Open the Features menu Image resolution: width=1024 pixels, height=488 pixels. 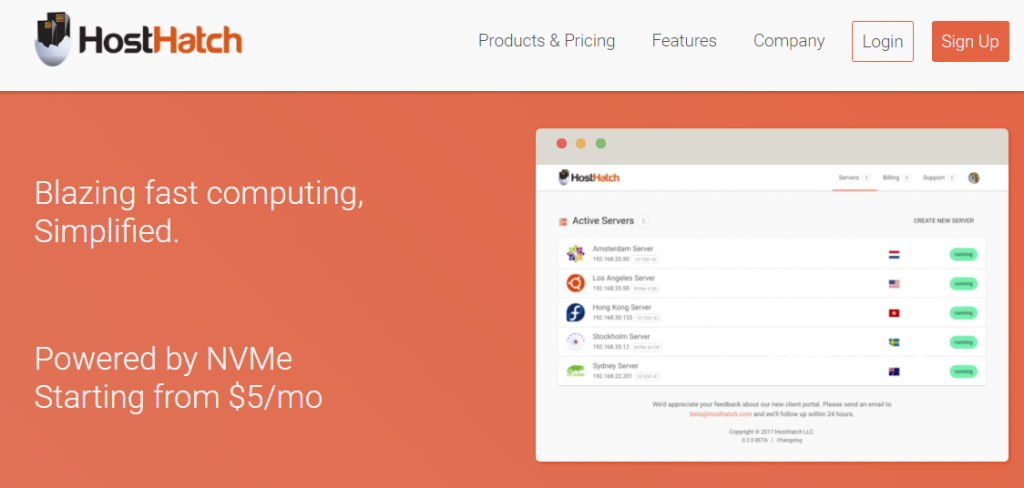[x=684, y=41]
